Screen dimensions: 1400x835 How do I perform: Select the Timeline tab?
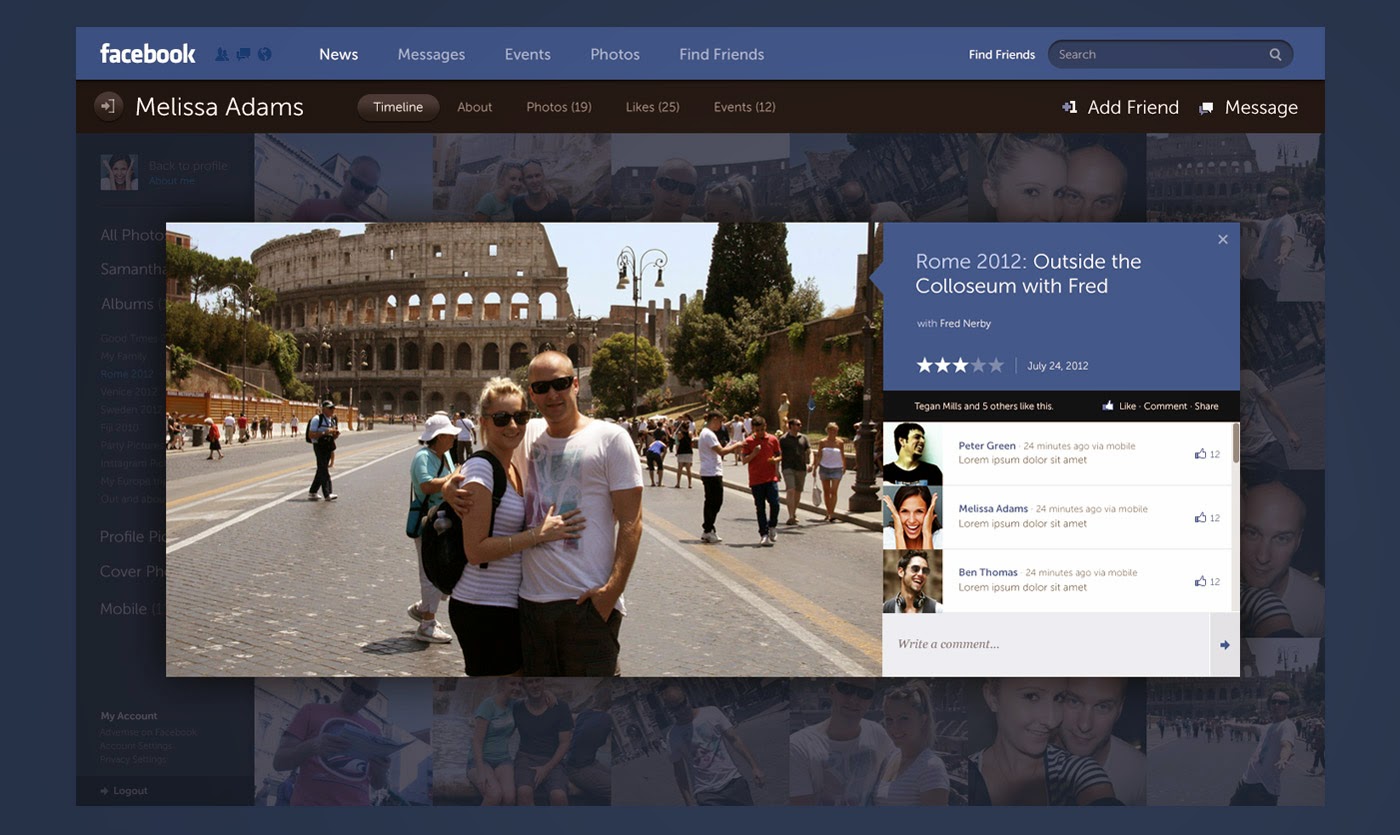(398, 107)
